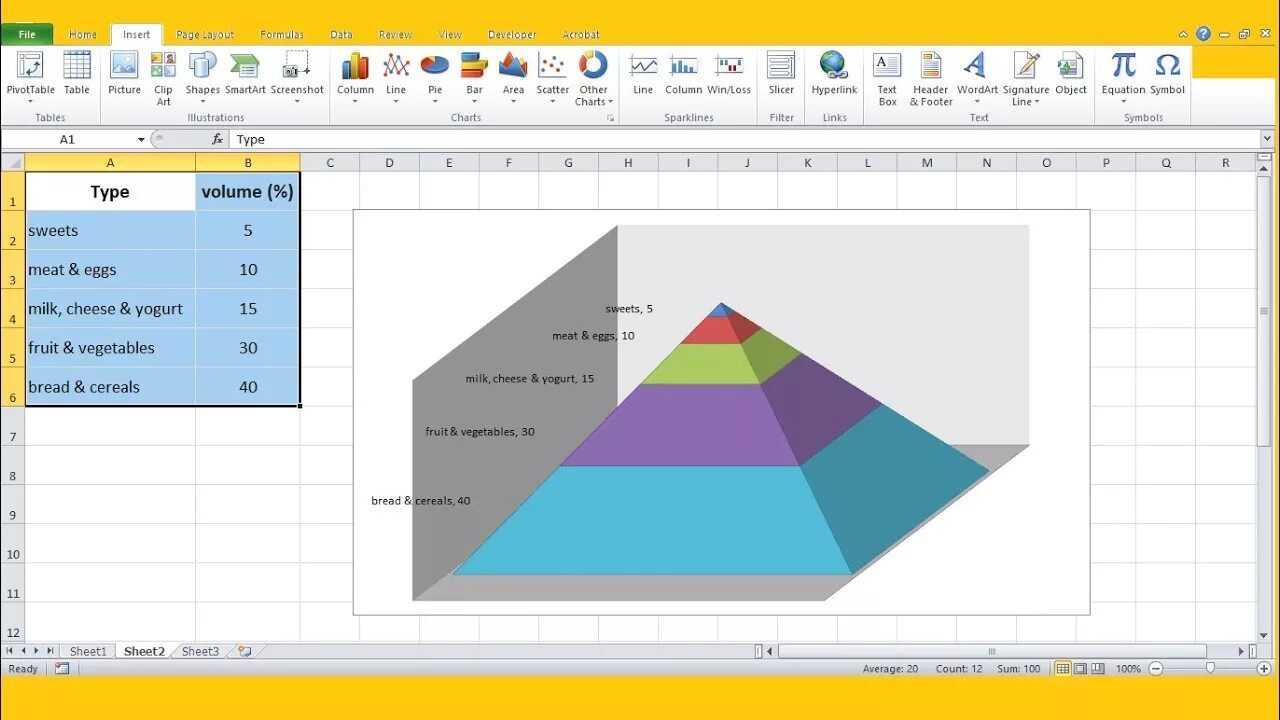The height and width of the screenshot is (720, 1280).
Task: Switch to Page Break Preview in status bar
Action: [1098, 668]
